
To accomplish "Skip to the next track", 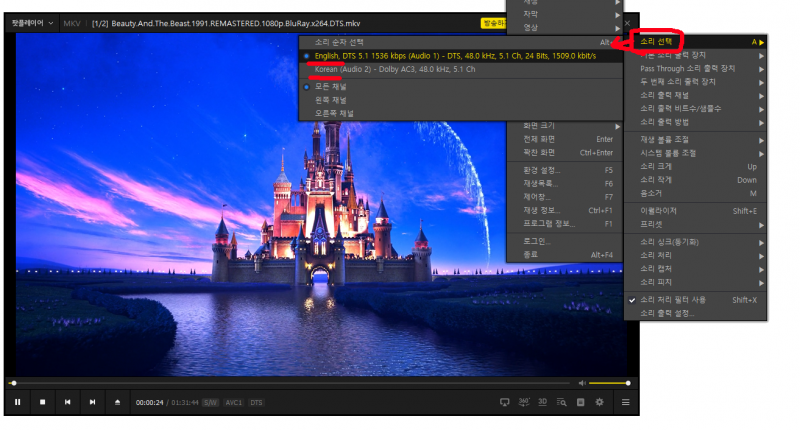I will (92, 402).
